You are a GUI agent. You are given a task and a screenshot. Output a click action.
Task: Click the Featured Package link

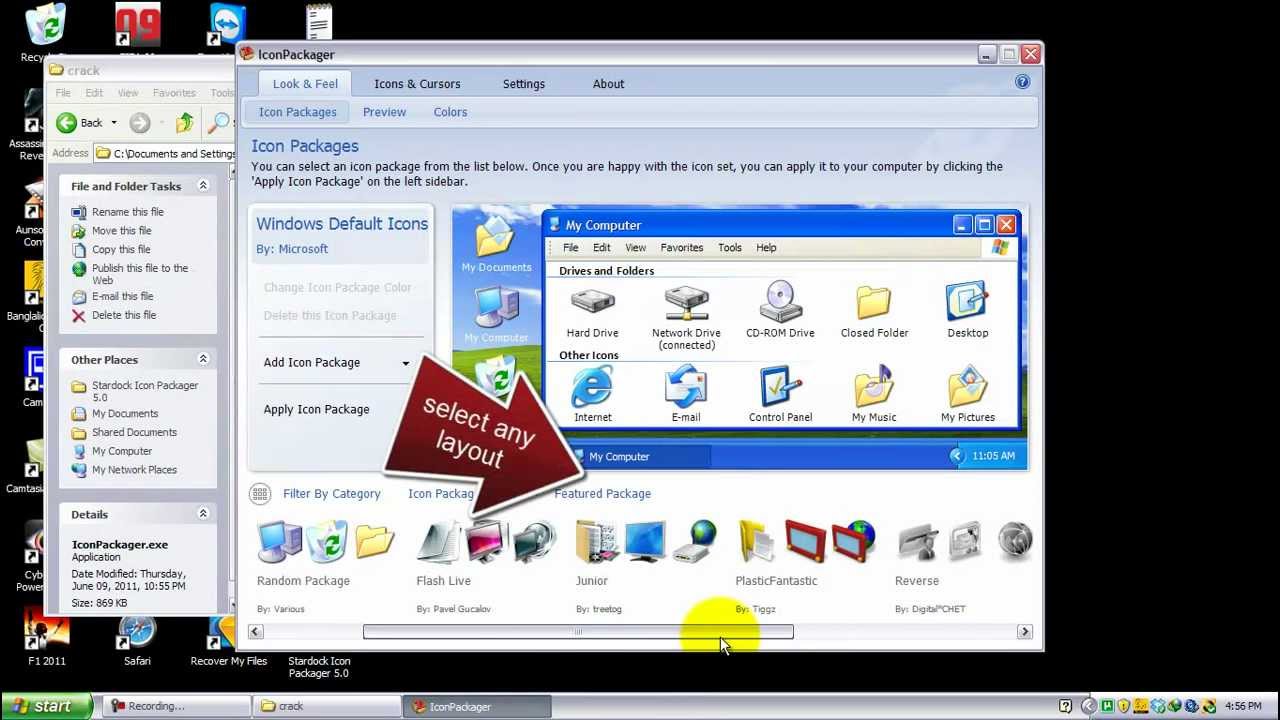pos(602,493)
